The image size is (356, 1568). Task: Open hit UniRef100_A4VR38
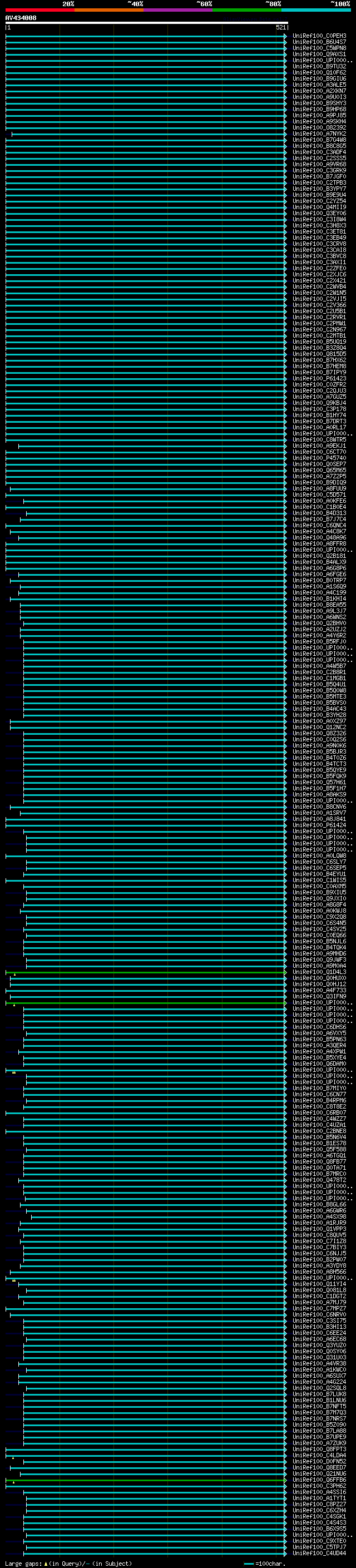coord(319,1363)
